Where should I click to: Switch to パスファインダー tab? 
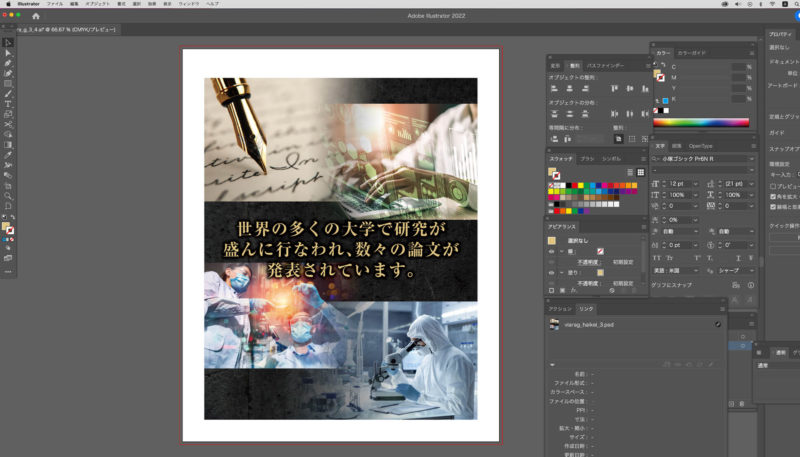605,66
